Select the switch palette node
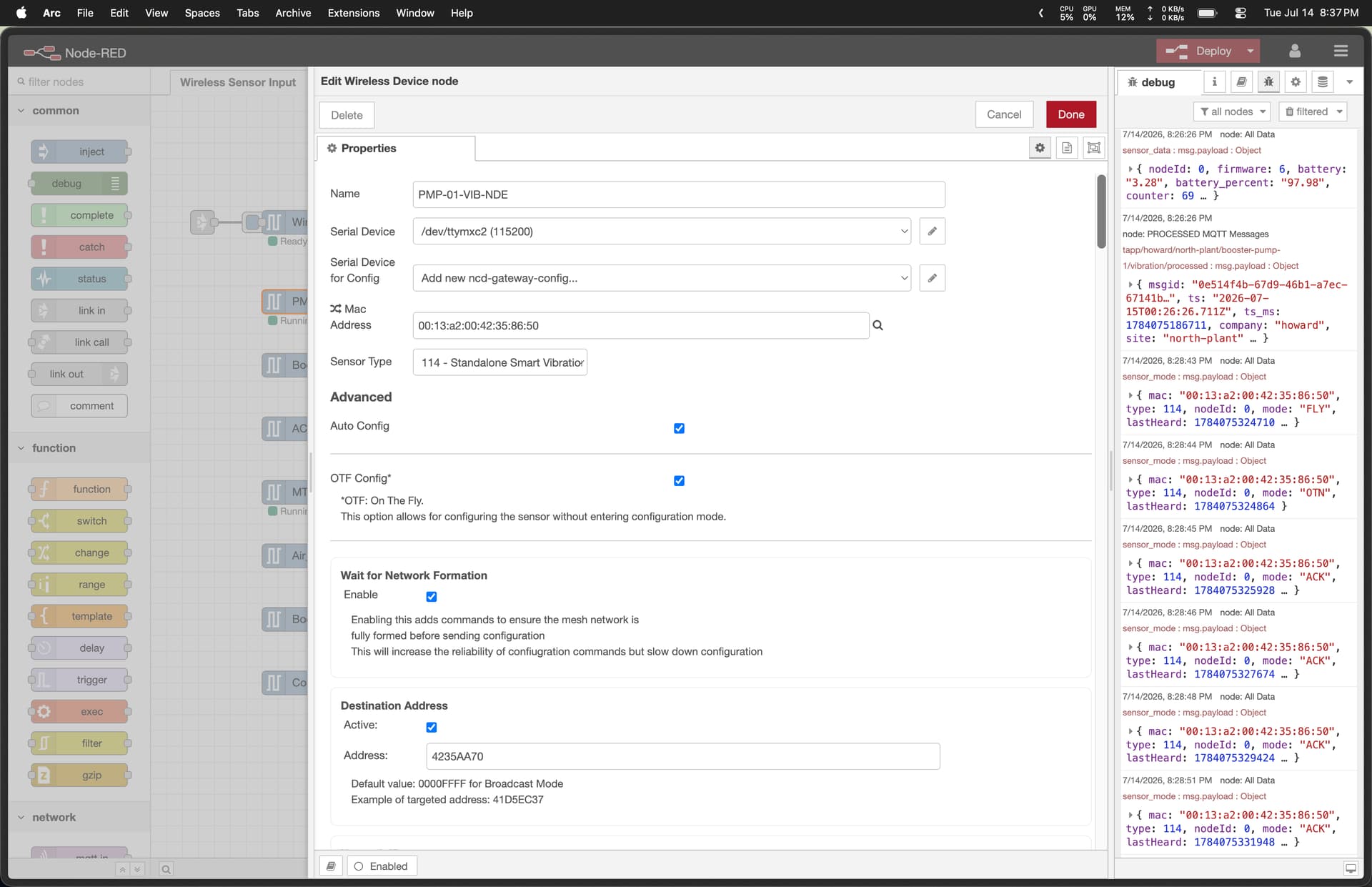The width and height of the screenshot is (1372, 887). (79, 521)
